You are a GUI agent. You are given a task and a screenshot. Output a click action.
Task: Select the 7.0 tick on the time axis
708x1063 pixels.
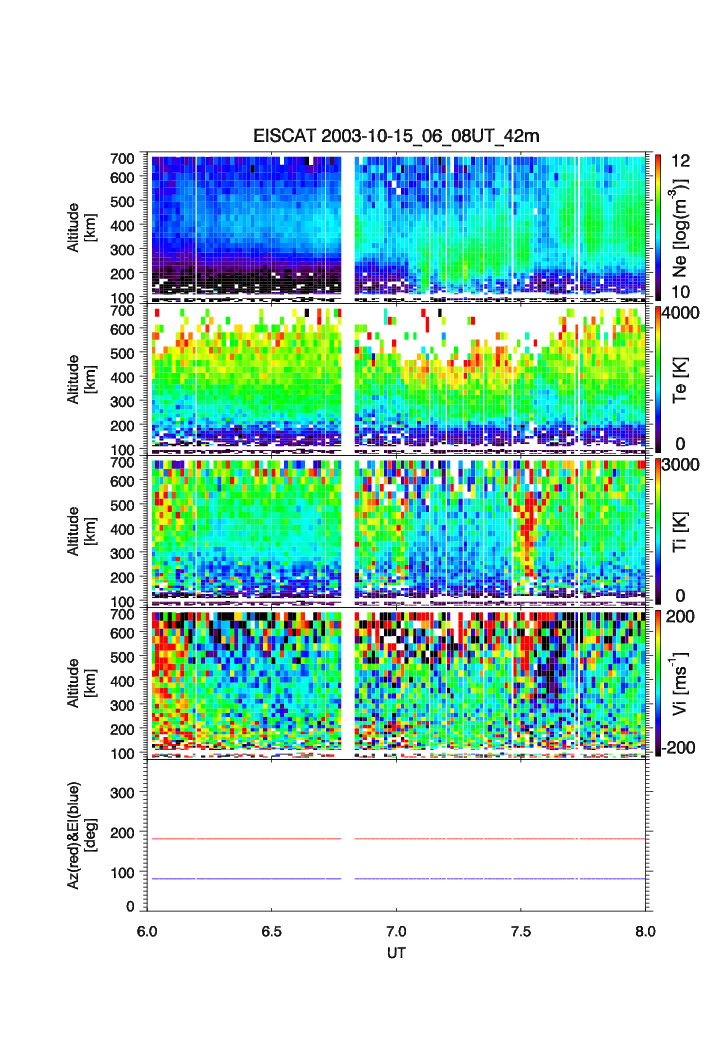(397, 930)
